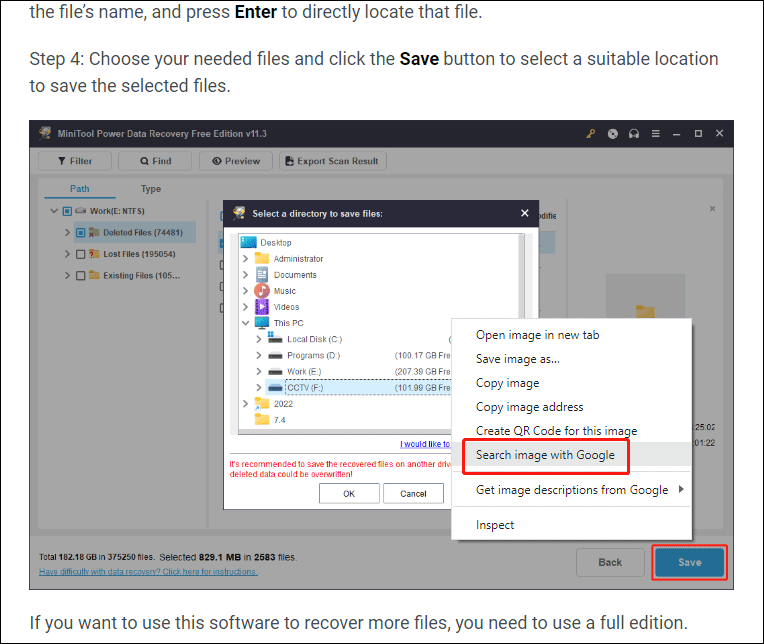
Task: Expand the Existing Files node
Action: [x=67, y=275]
